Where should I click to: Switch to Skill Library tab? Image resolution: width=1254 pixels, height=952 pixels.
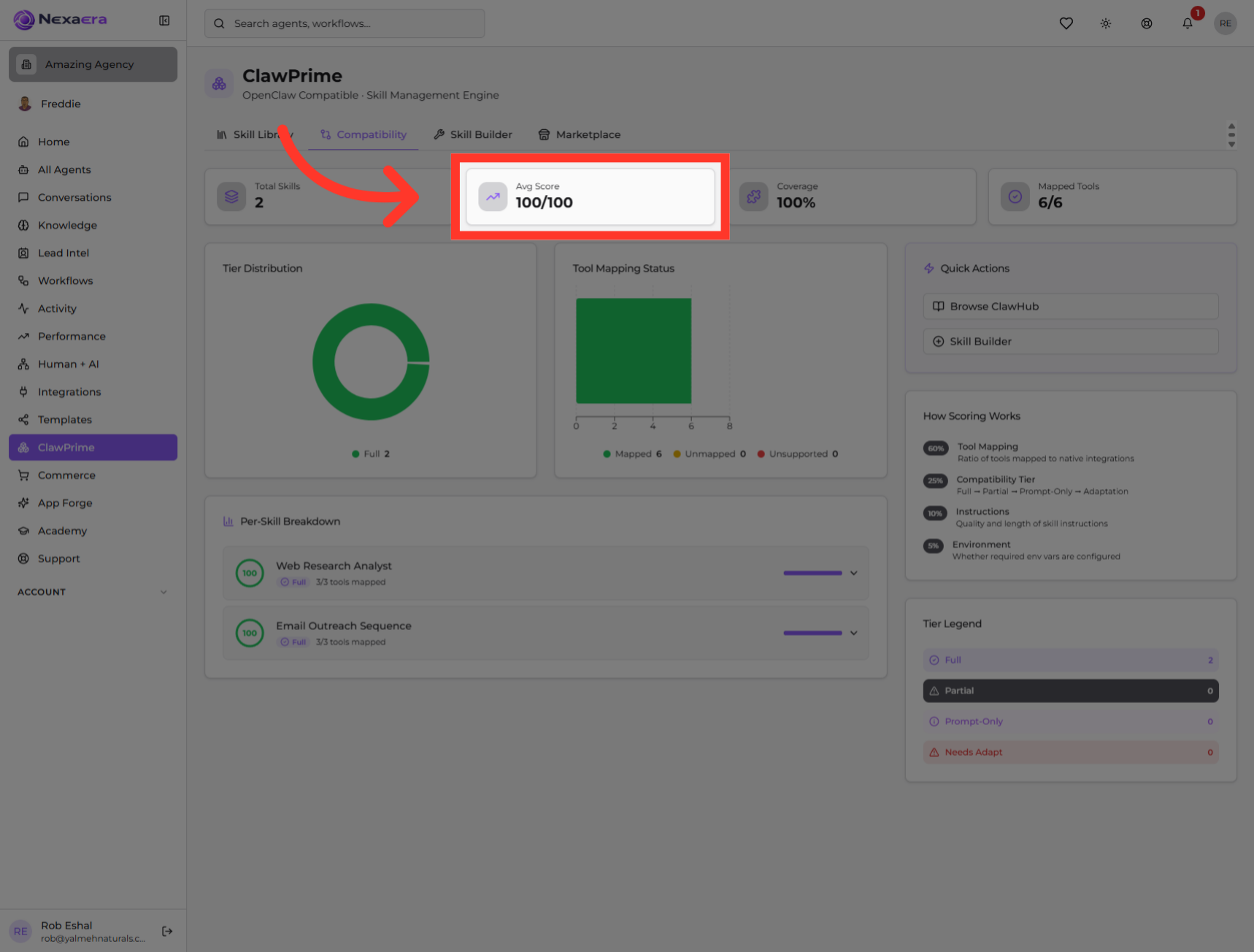[x=255, y=134]
